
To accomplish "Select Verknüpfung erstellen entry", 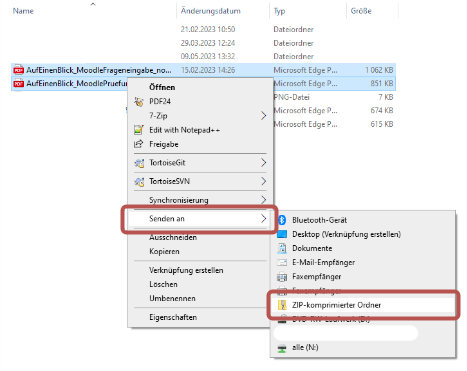I will pos(186,270).
